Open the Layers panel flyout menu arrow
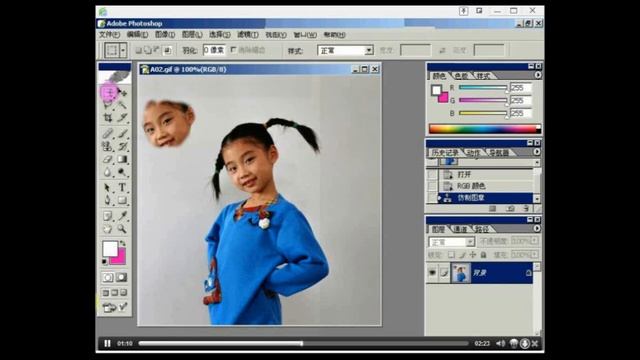 (x=537, y=228)
